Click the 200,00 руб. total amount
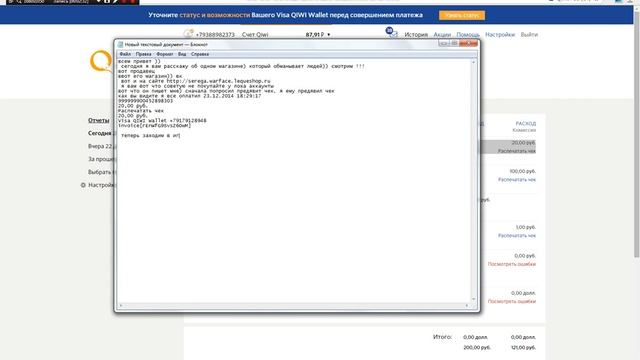 (x=477, y=347)
